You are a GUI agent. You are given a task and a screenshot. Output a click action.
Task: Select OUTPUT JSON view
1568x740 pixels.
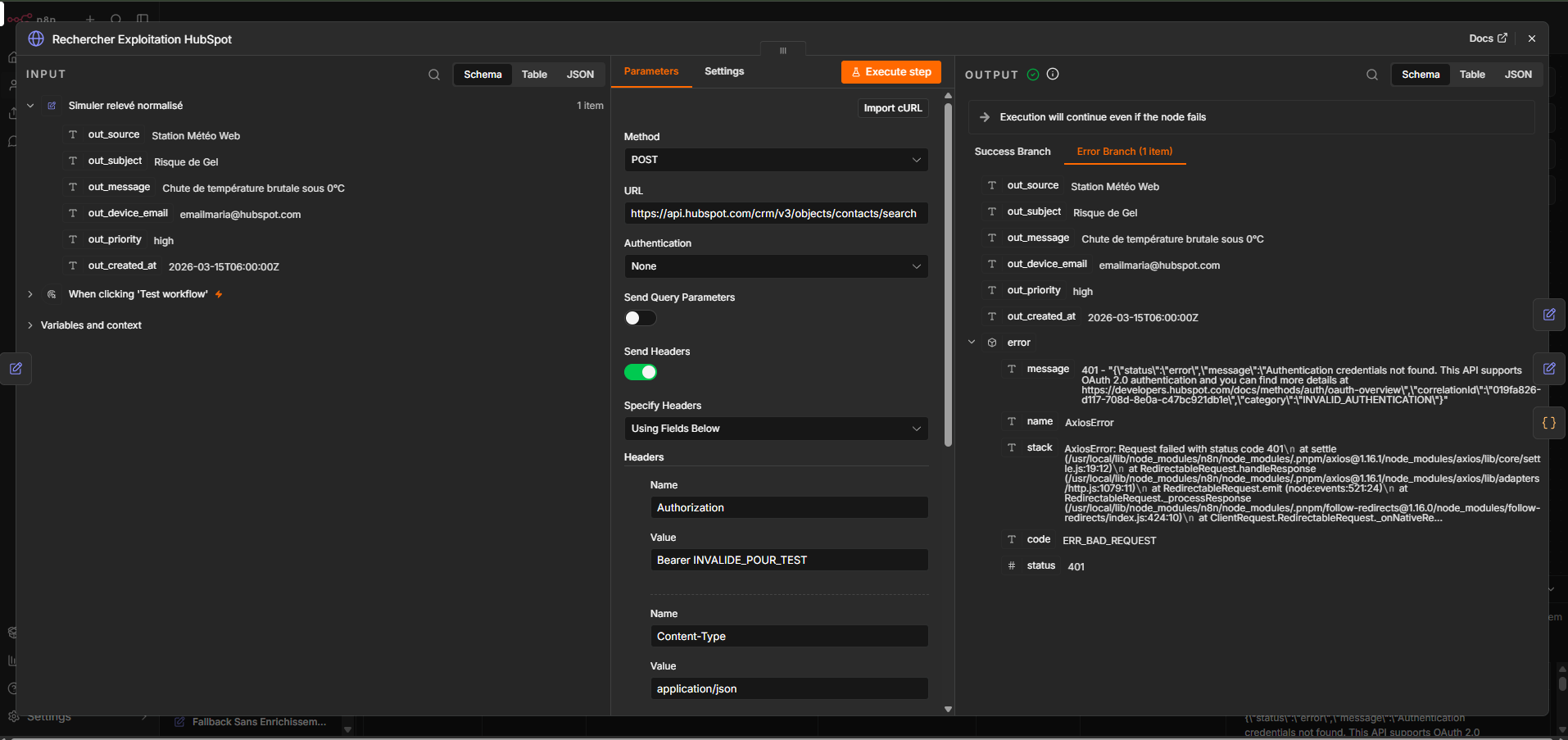tap(1518, 75)
